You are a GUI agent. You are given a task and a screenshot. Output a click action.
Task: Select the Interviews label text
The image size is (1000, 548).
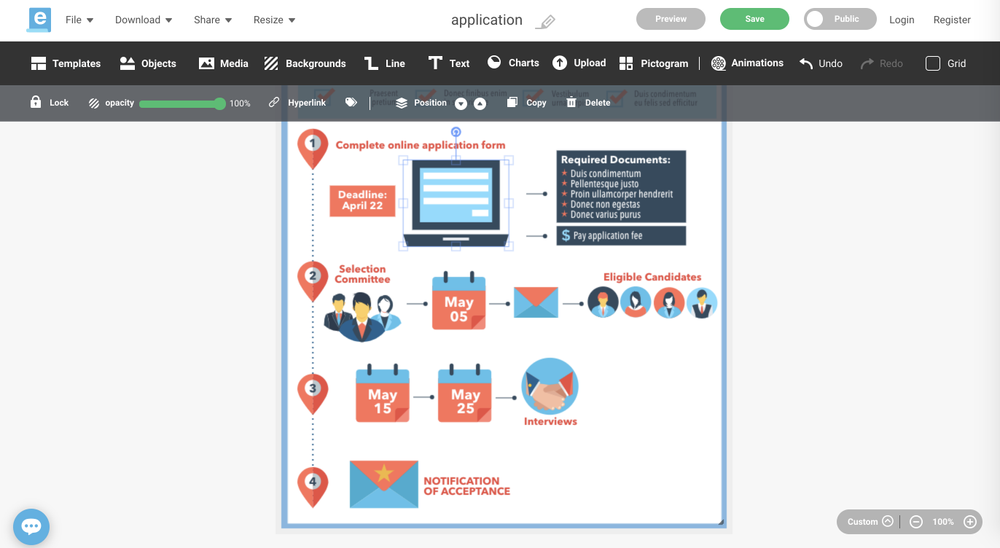point(550,421)
